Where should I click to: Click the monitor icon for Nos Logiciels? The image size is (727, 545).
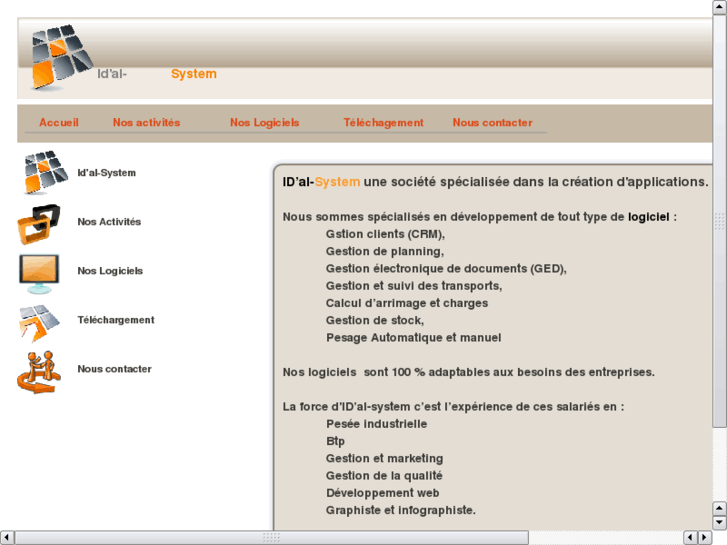(x=39, y=274)
